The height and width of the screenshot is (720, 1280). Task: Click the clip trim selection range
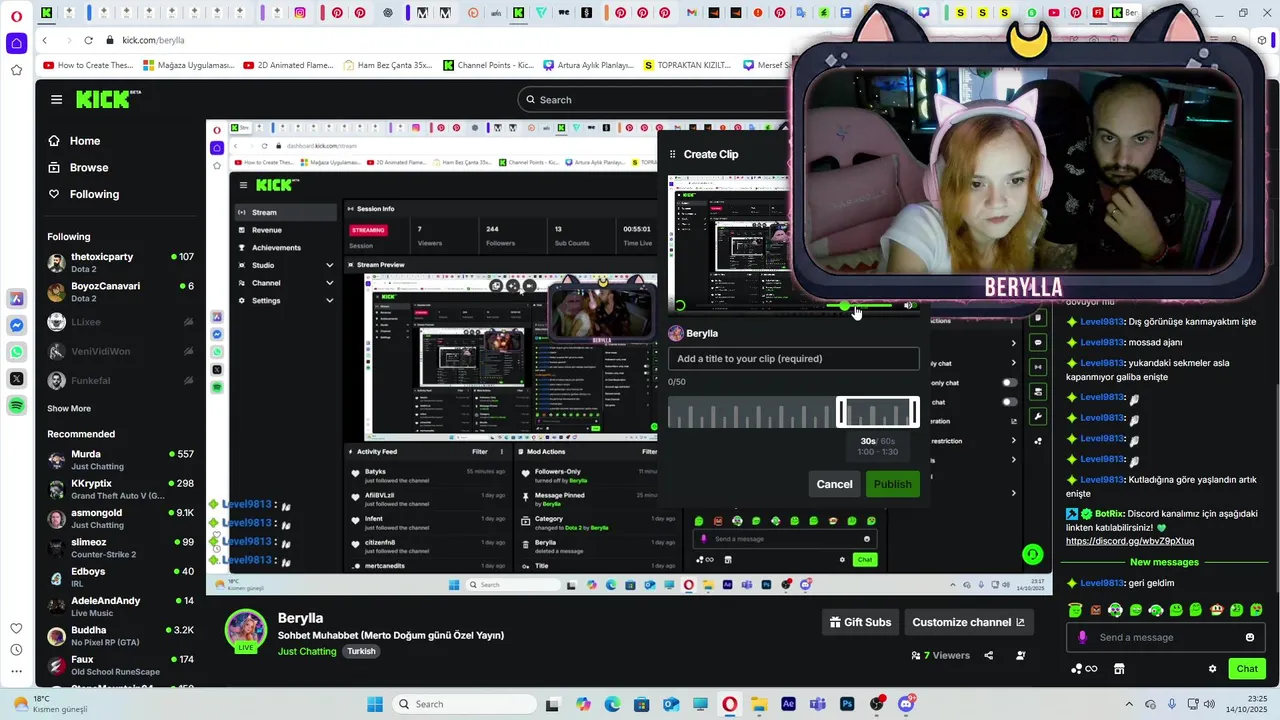[x=878, y=412]
